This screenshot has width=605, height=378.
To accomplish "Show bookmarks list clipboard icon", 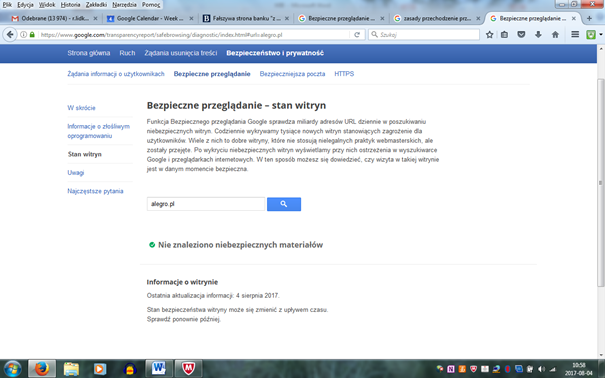I will [504, 35].
